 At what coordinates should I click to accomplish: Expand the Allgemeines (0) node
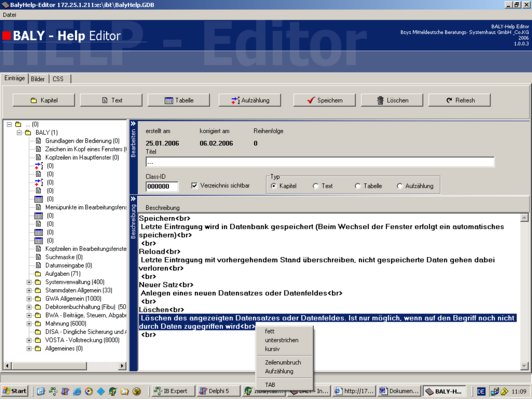coord(29,348)
